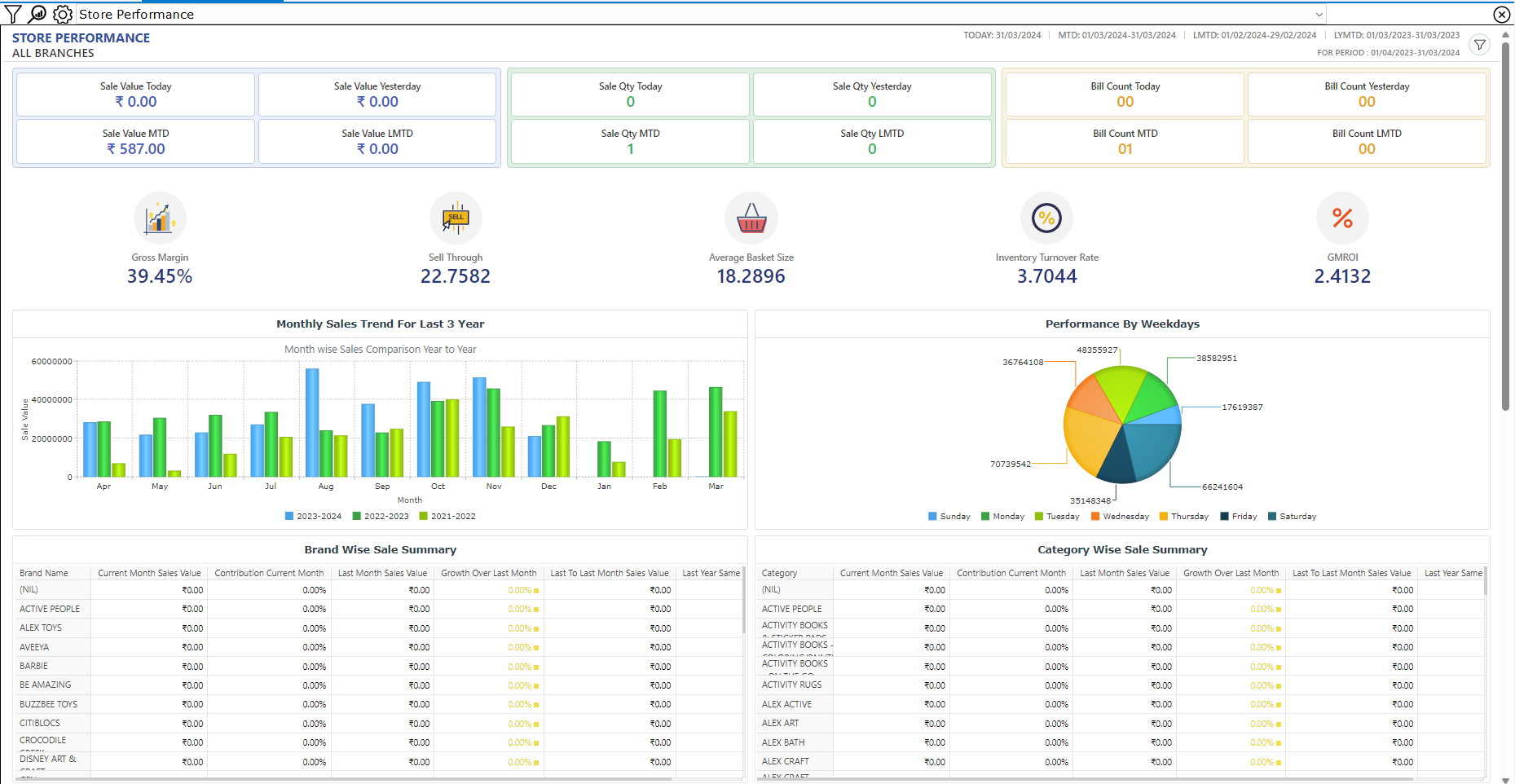Screen dimensions: 1515x784
Task: Click the filter funnel icon in the top-left toolbar
Action: 13,14
